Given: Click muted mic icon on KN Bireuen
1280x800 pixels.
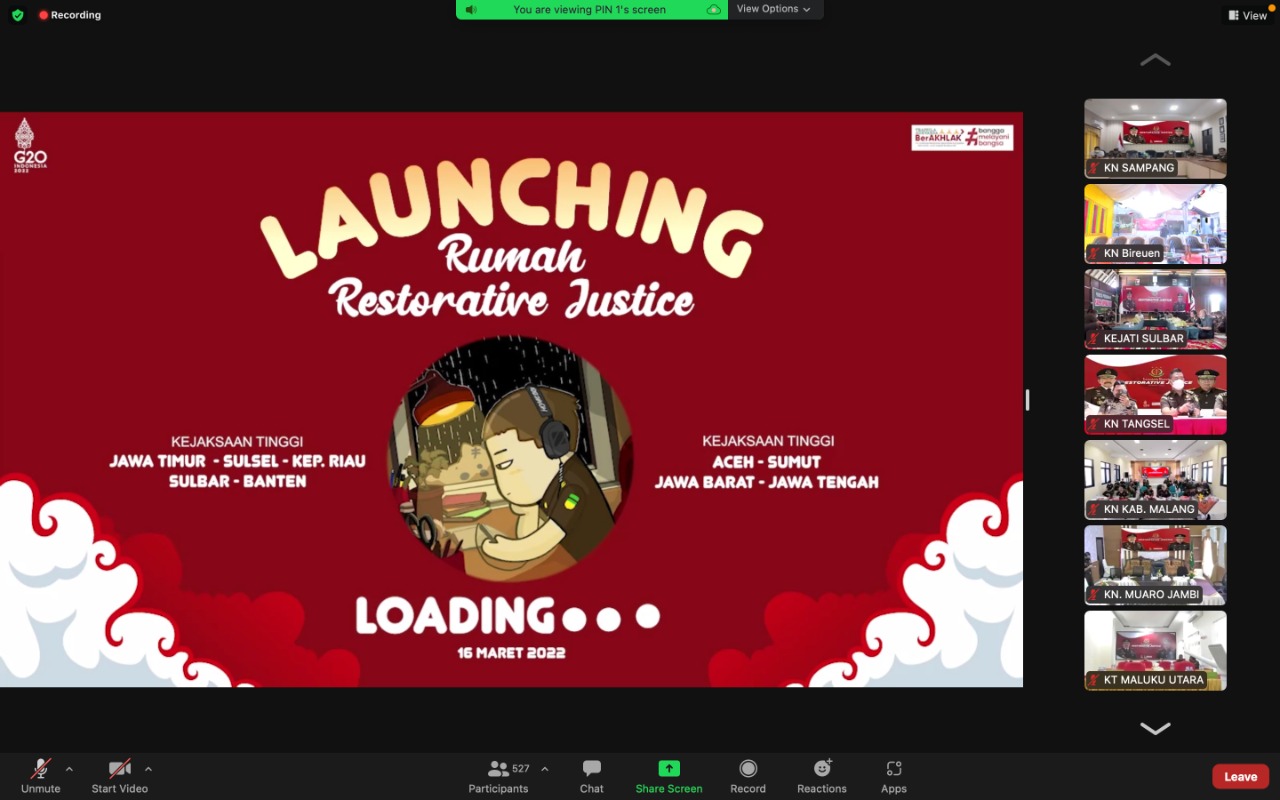Looking at the screenshot, I should (1094, 253).
